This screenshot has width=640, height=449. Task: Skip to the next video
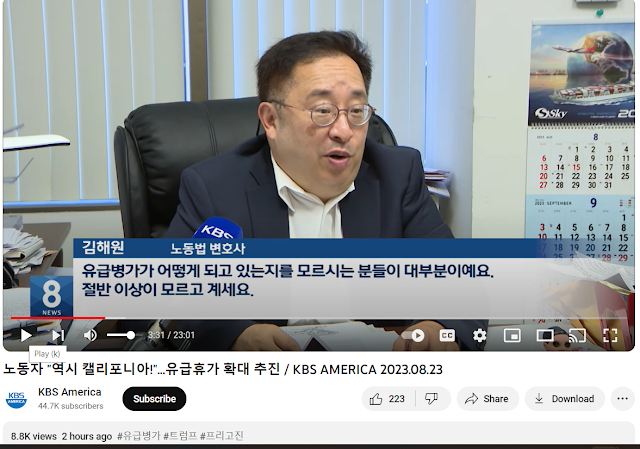coord(58,336)
